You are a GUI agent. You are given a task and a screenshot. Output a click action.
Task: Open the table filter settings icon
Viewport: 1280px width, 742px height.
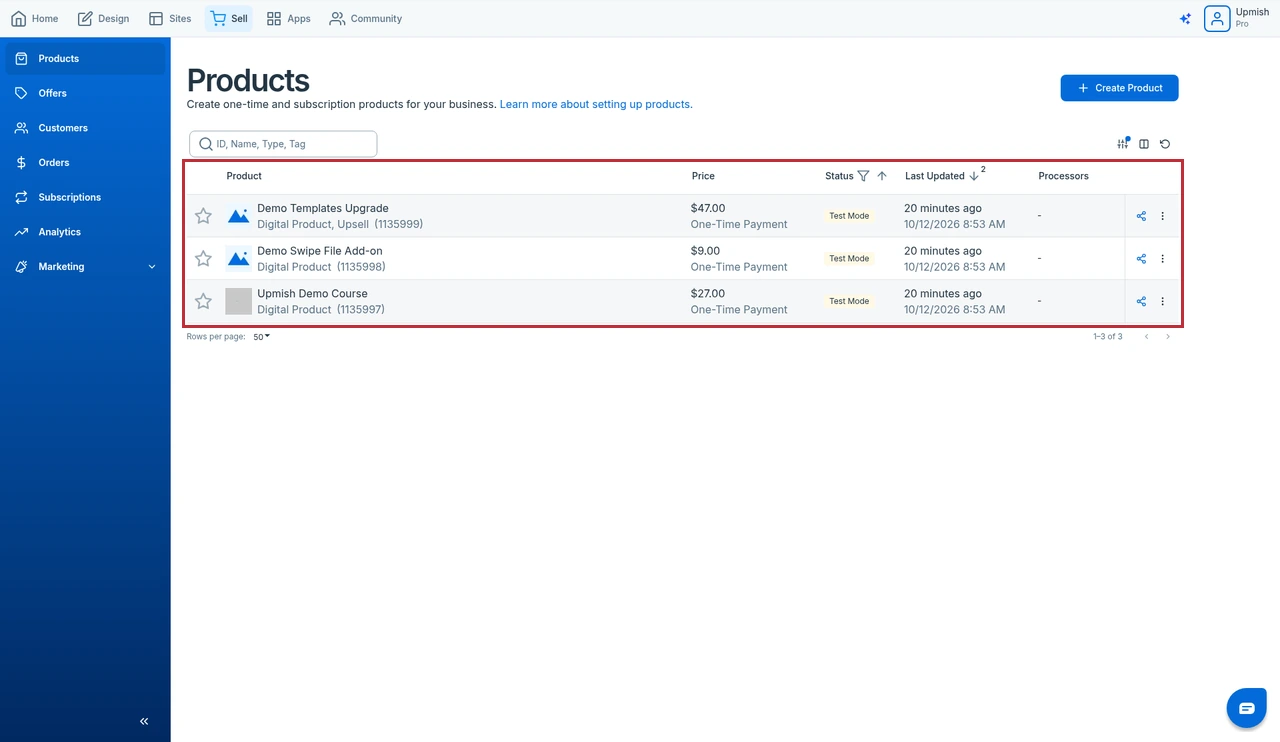point(1123,144)
